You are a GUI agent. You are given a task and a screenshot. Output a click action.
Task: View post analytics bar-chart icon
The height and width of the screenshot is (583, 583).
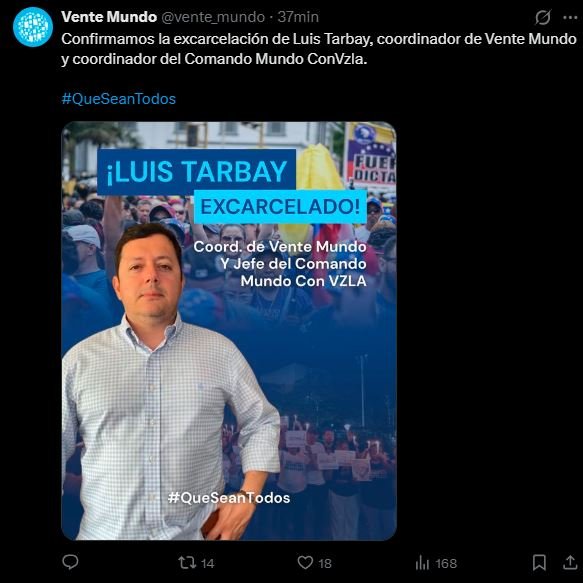[x=422, y=563]
